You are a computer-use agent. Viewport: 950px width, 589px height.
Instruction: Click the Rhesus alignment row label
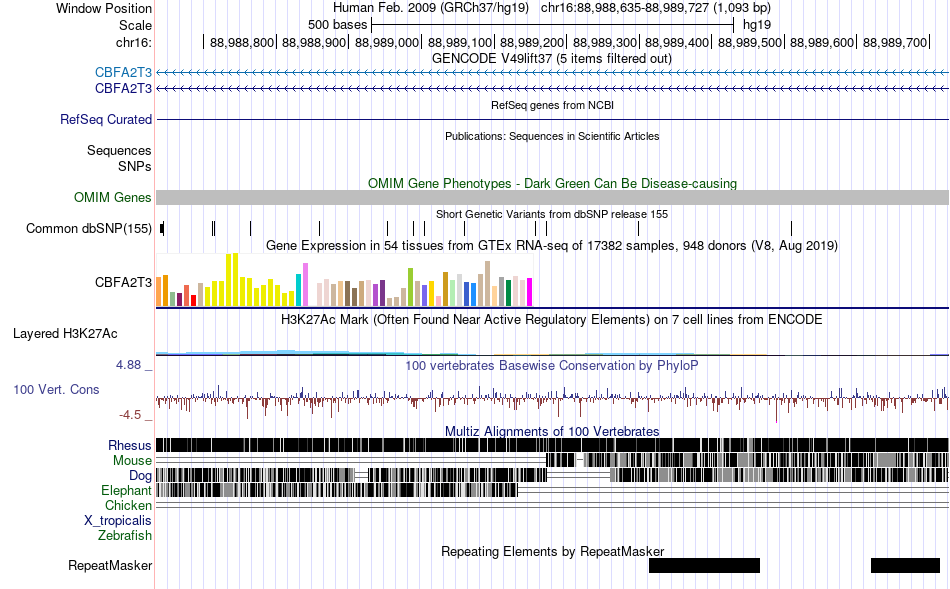130,445
